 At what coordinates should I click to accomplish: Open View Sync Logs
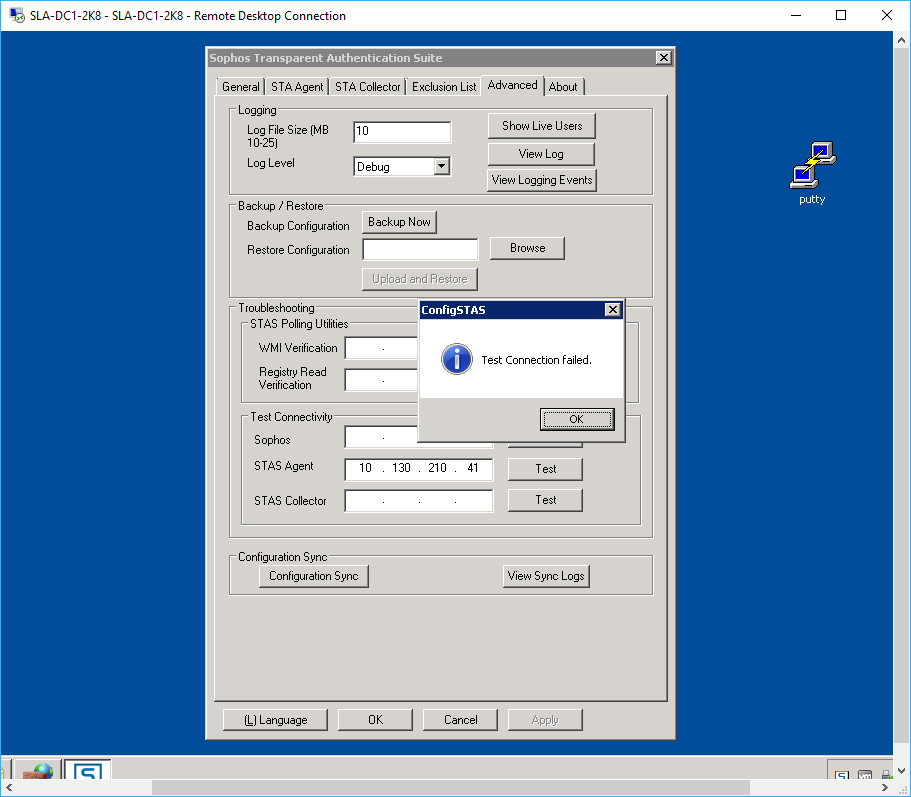546,576
